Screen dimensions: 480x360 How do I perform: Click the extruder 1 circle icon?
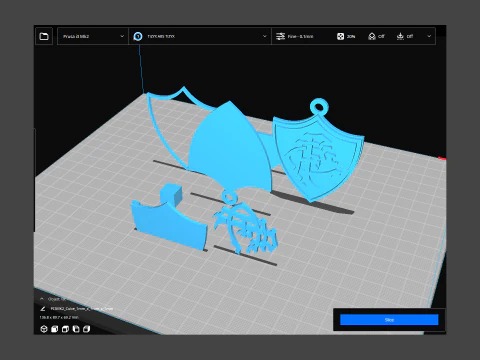point(138,36)
